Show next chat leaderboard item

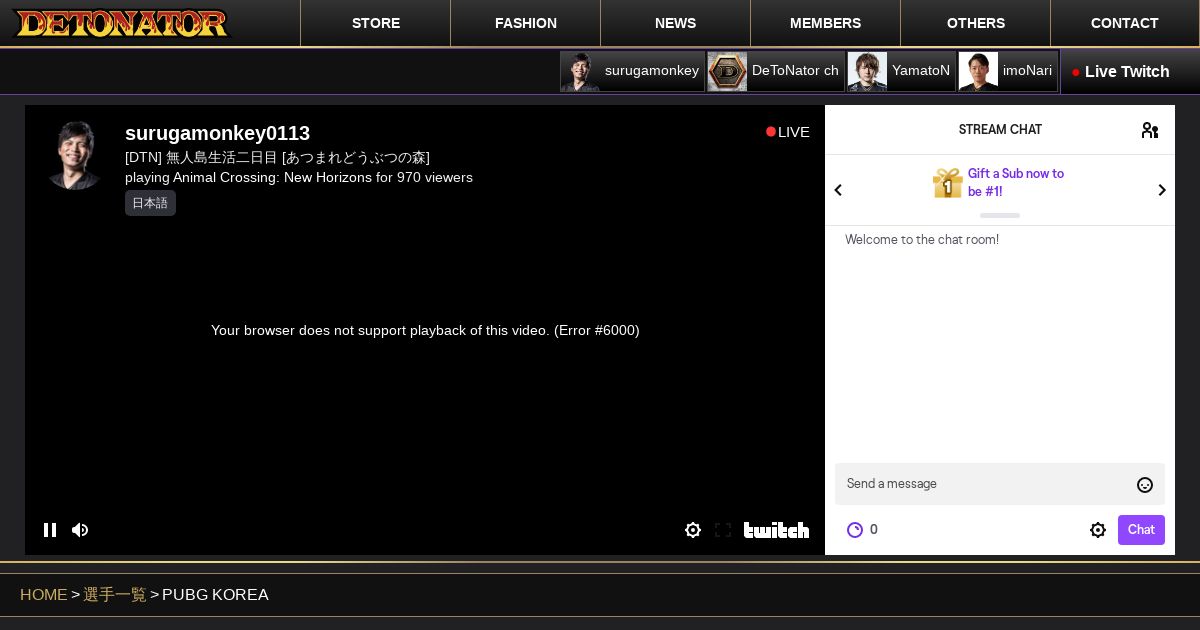[x=1161, y=190]
